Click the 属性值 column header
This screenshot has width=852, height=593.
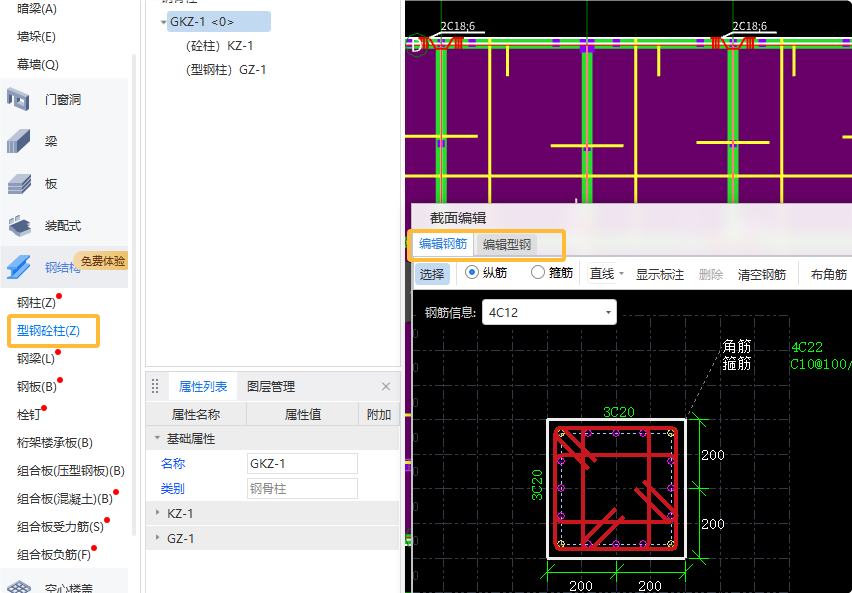tap(303, 415)
